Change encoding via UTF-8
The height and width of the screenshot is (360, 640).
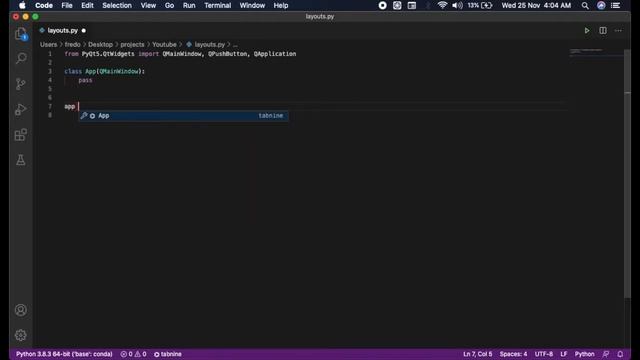[544, 354]
